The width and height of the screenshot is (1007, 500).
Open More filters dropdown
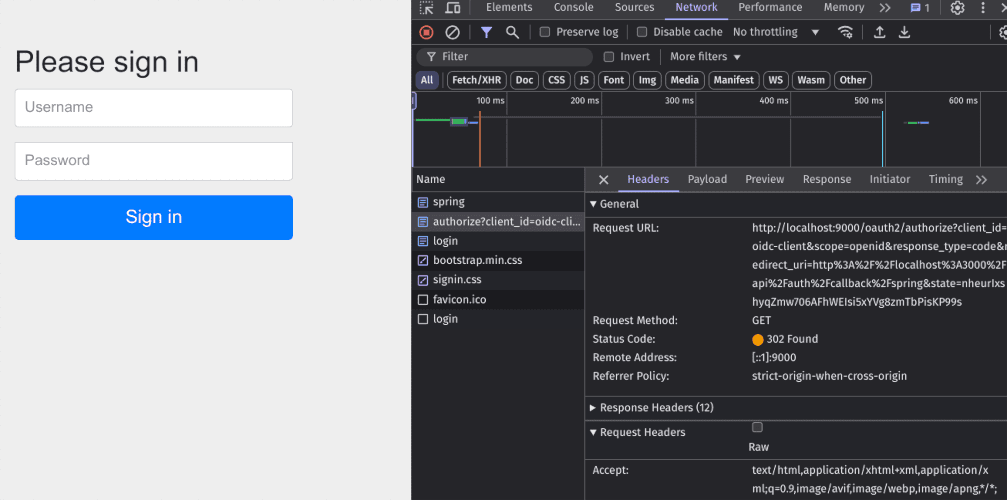click(705, 56)
